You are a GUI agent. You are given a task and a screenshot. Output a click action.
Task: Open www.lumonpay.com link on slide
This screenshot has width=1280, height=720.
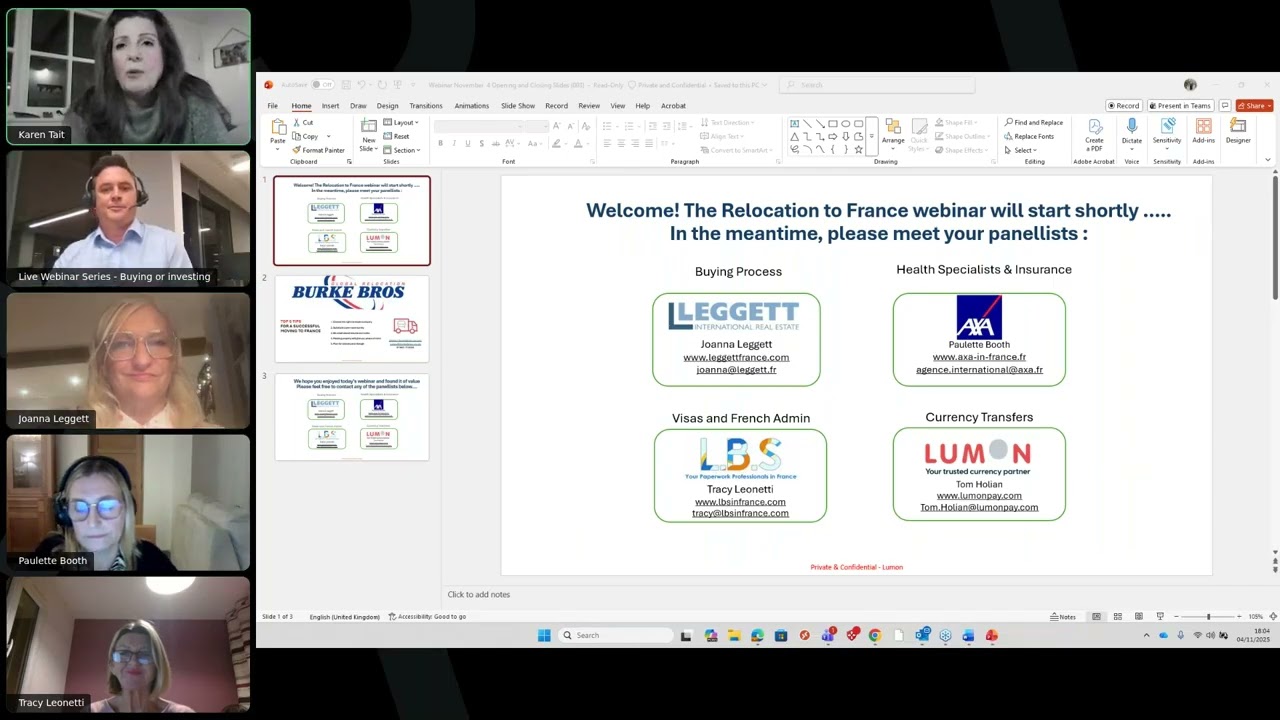tap(979, 495)
